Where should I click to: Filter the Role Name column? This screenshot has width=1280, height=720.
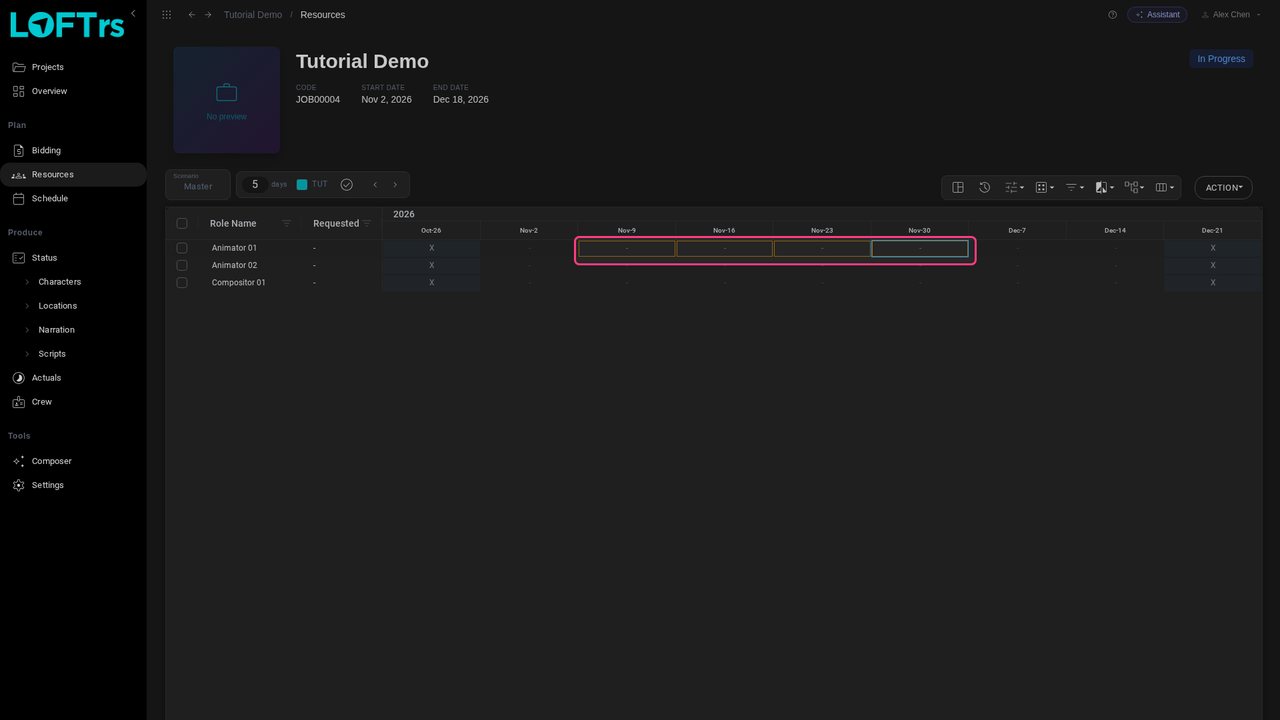click(286, 223)
